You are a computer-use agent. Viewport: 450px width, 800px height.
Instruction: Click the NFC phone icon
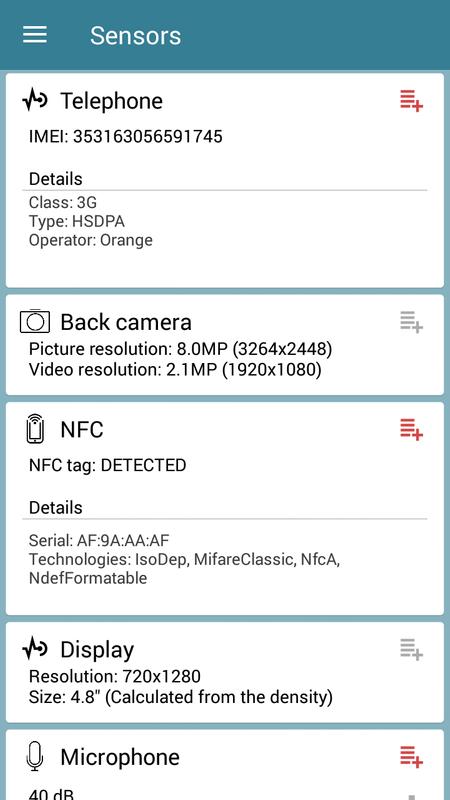point(35,429)
